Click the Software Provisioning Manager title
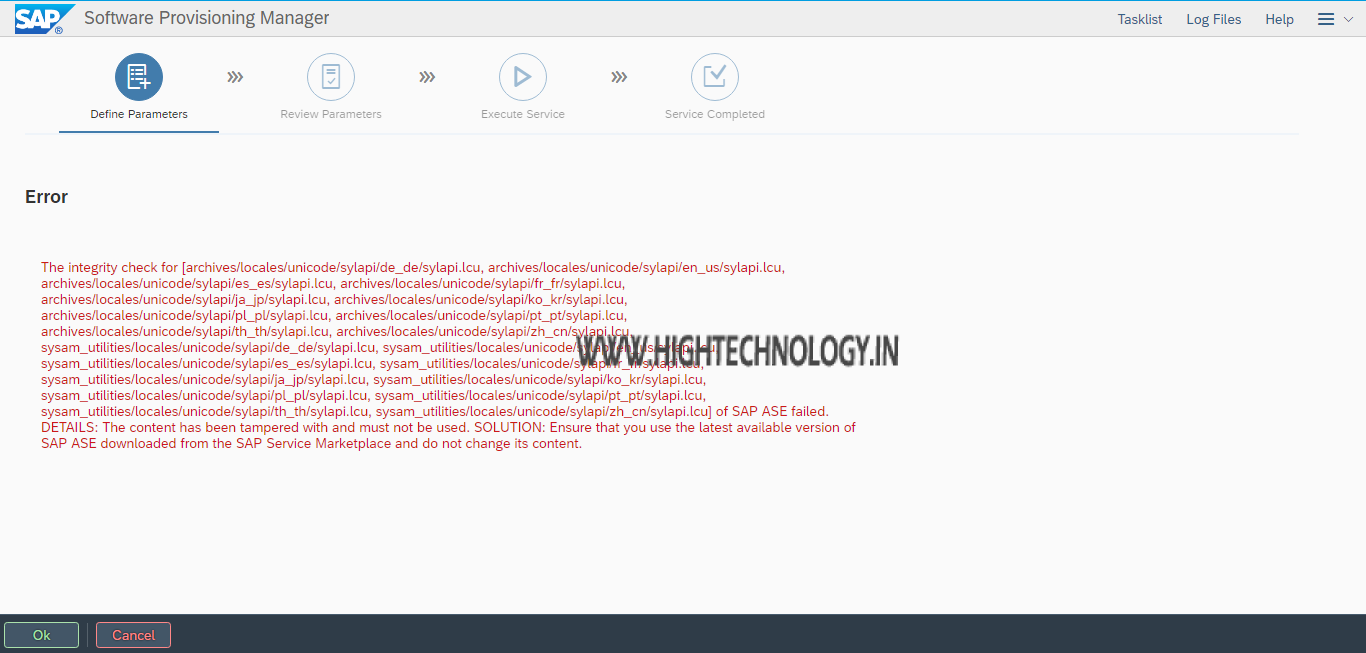The image size is (1366, 653). click(x=207, y=18)
